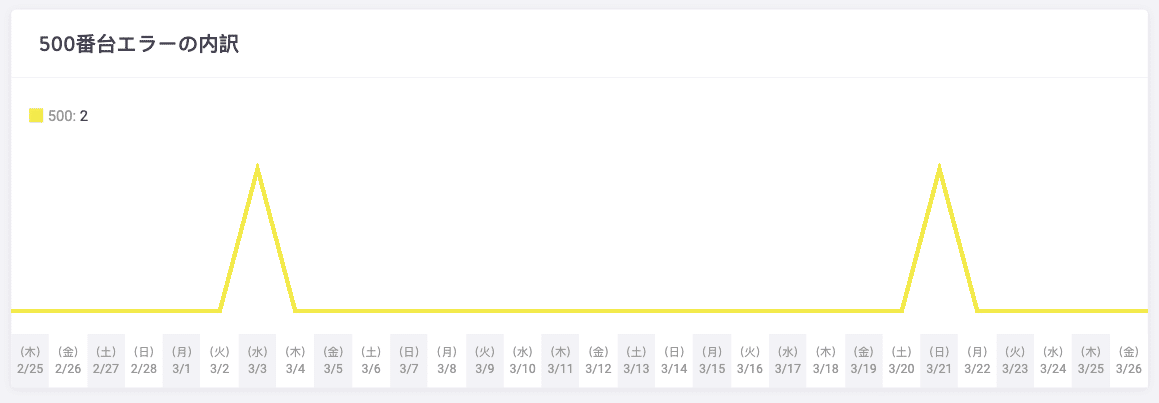Select the 2/25 Thursday date column
Image resolution: width=1159 pixels, height=403 pixels.
coord(30,360)
